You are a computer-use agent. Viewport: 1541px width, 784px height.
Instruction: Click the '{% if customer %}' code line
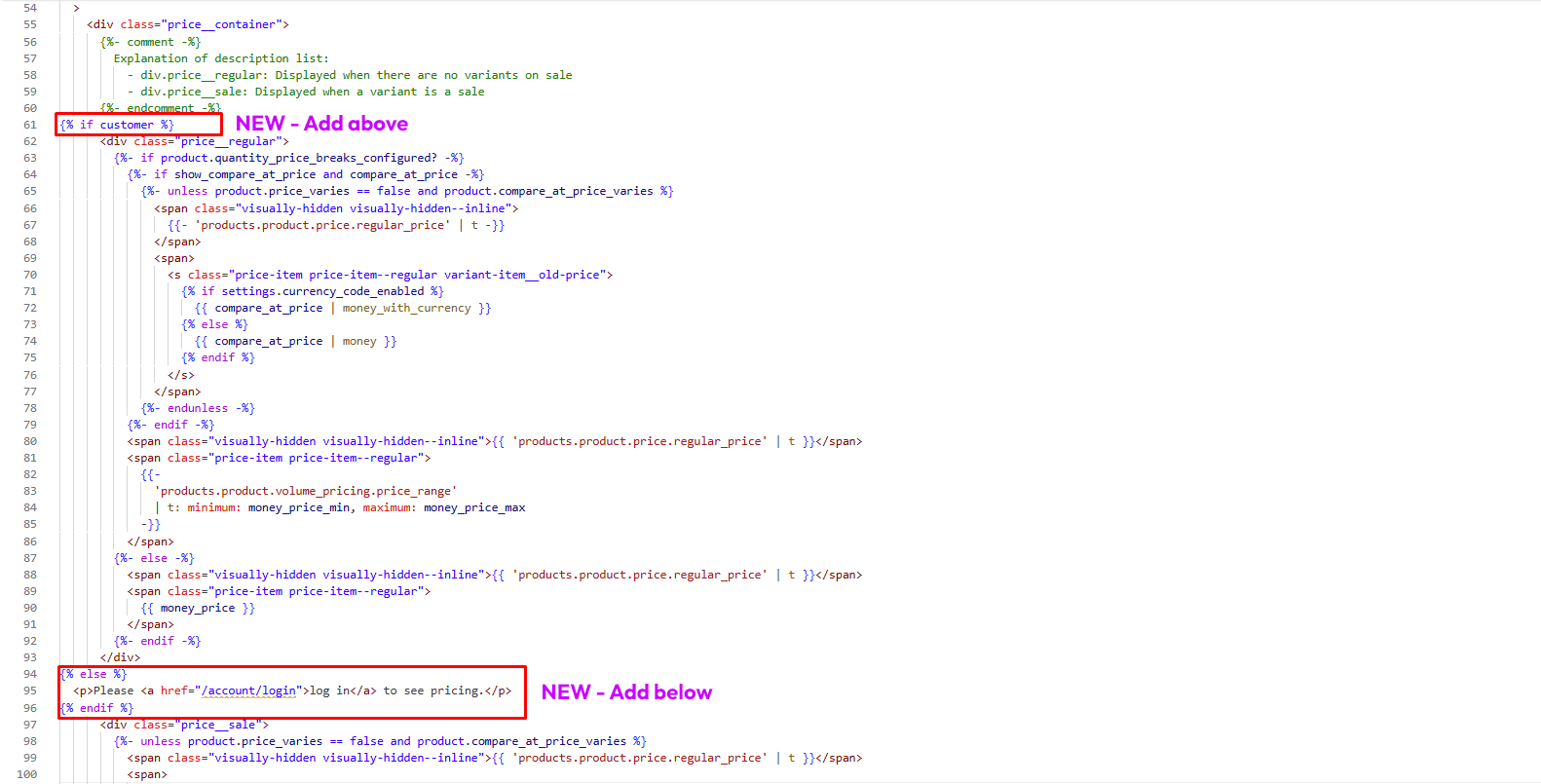pyautogui.click(x=117, y=125)
